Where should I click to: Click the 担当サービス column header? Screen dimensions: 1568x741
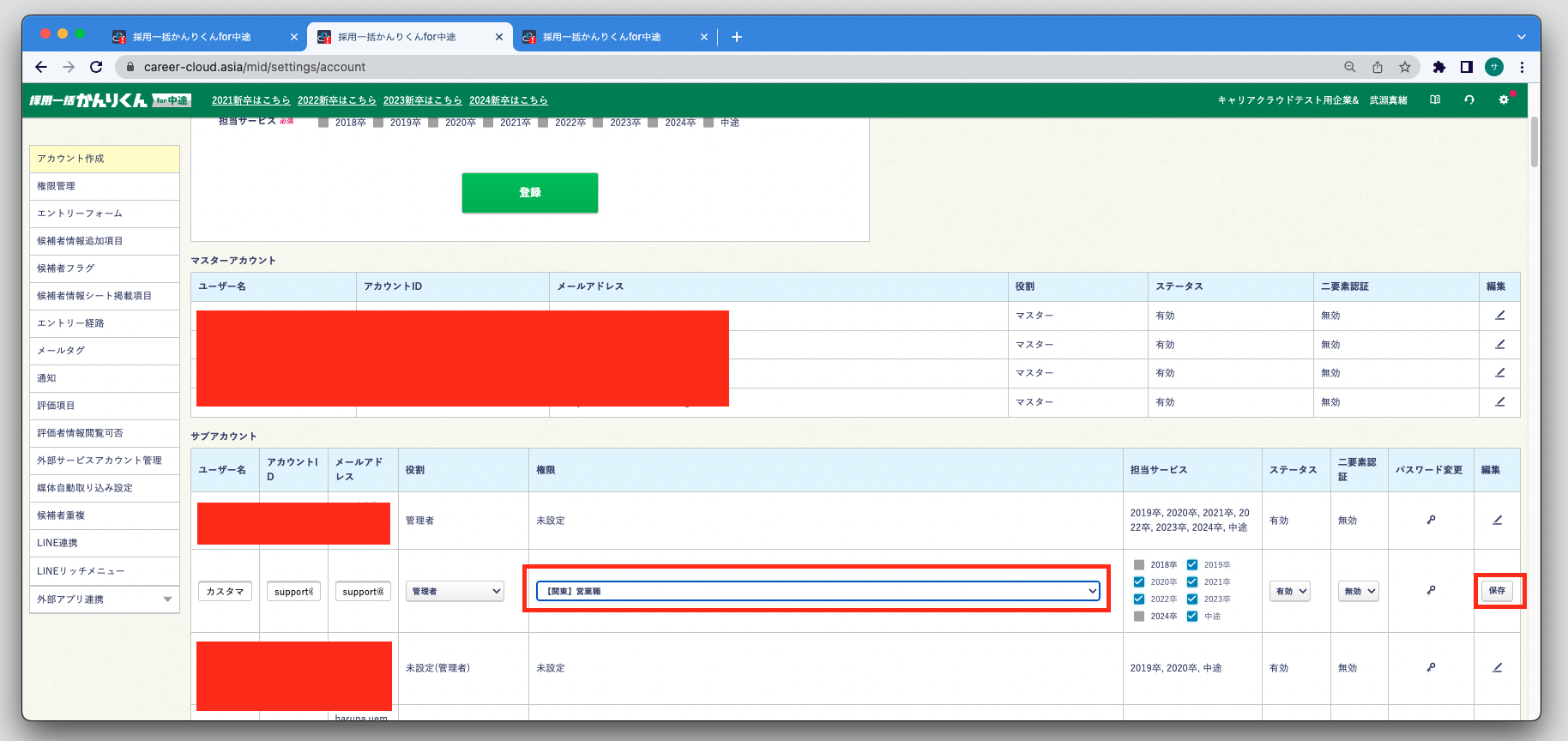click(1159, 470)
